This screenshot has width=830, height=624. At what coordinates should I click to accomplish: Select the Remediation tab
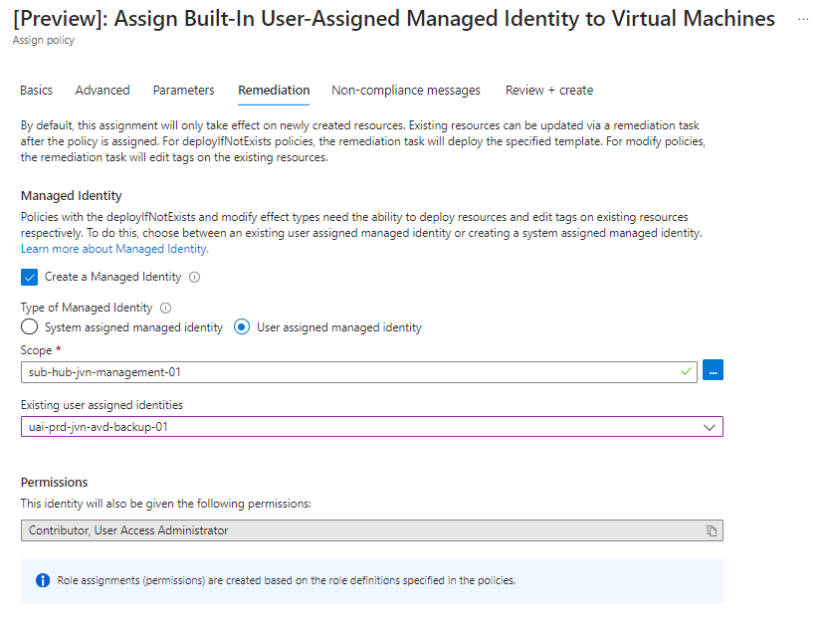[x=274, y=91]
